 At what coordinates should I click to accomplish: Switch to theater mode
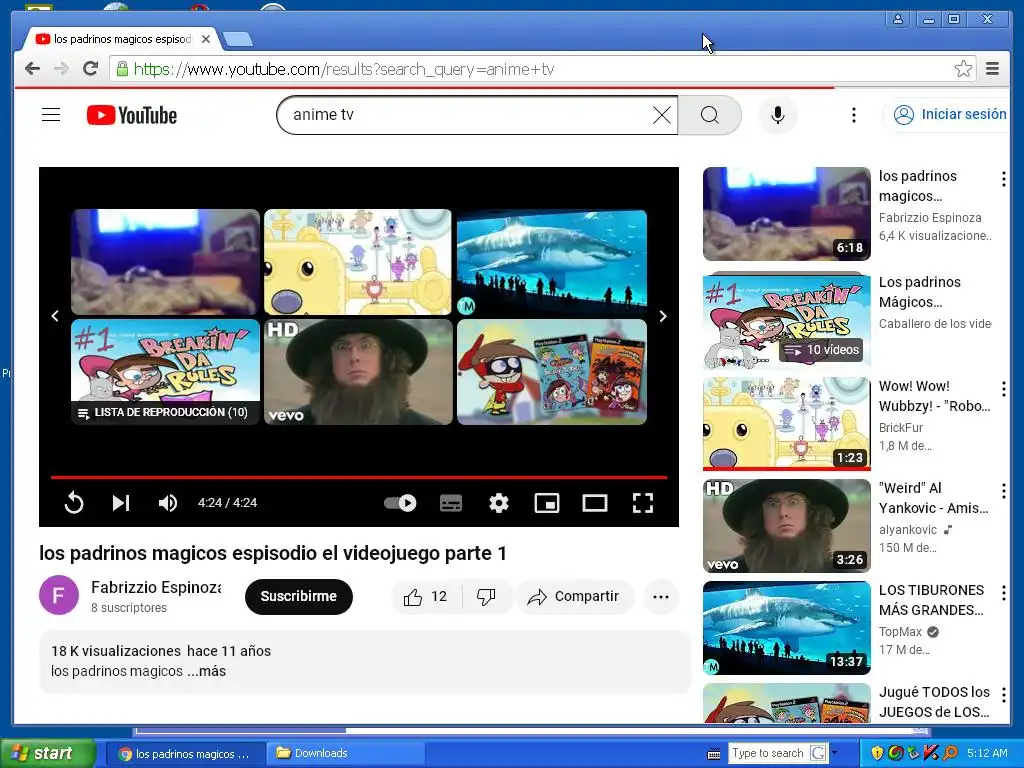click(x=594, y=503)
